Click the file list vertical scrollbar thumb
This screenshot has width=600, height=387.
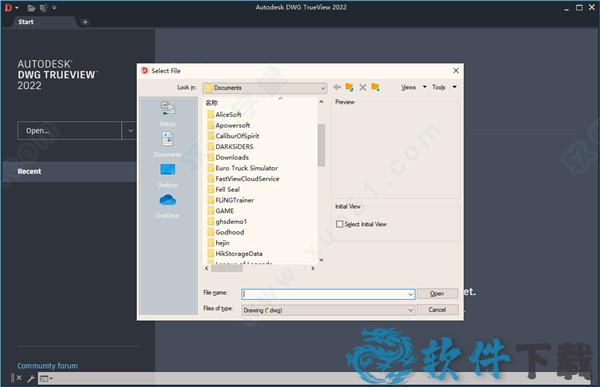(x=321, y=145)
